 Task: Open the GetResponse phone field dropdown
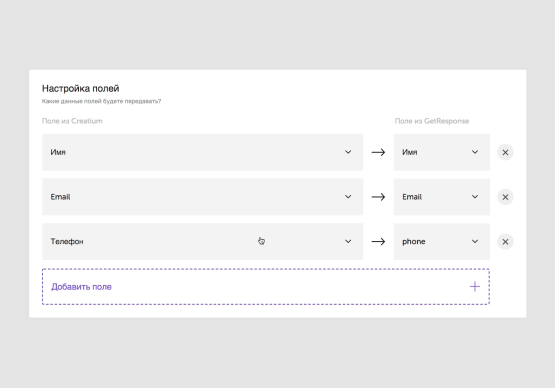click(x=442, y=241)
